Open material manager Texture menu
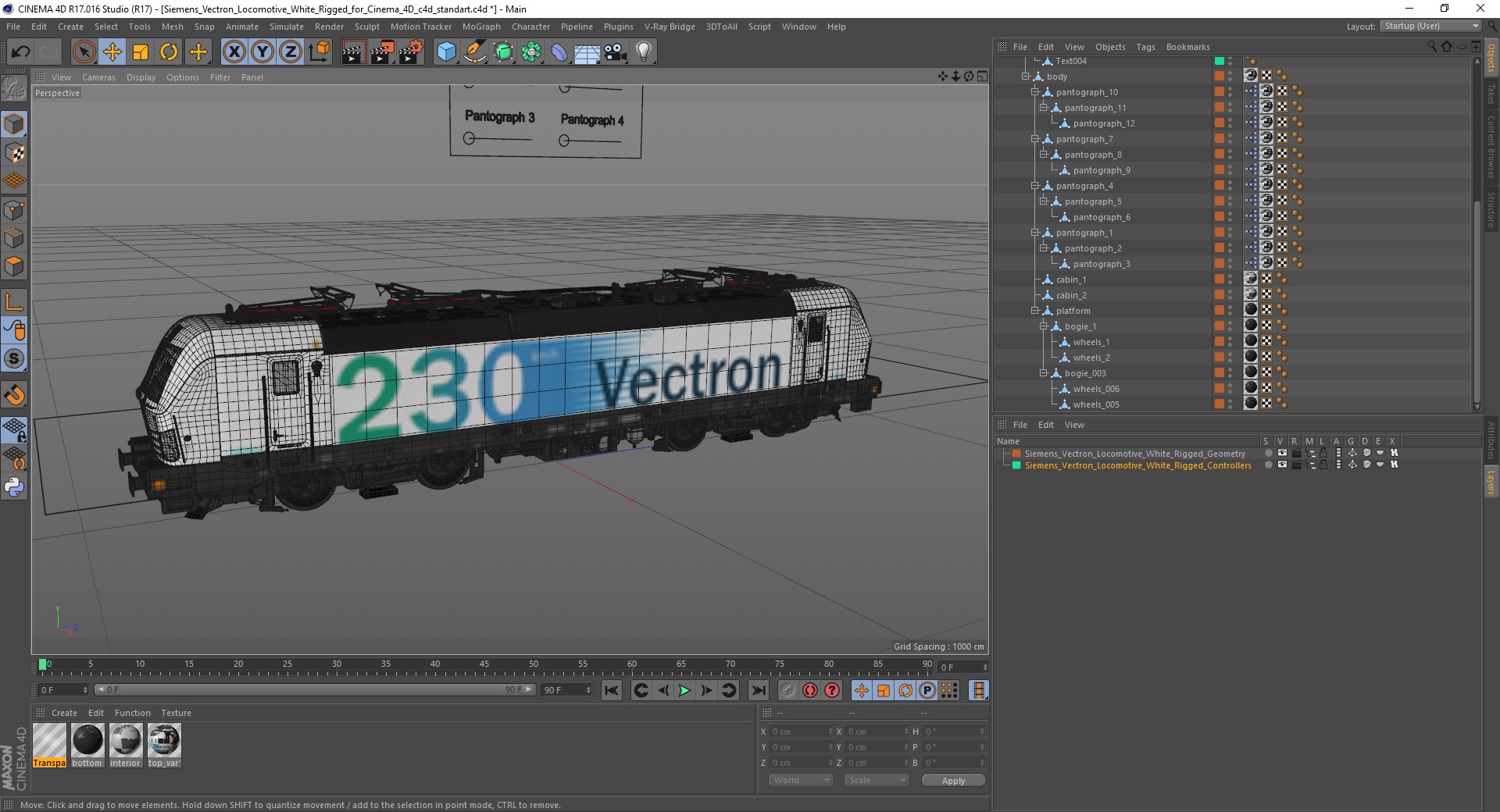Image resolution: width=1500 pixels, height=812 pixels. click(176, 713)
